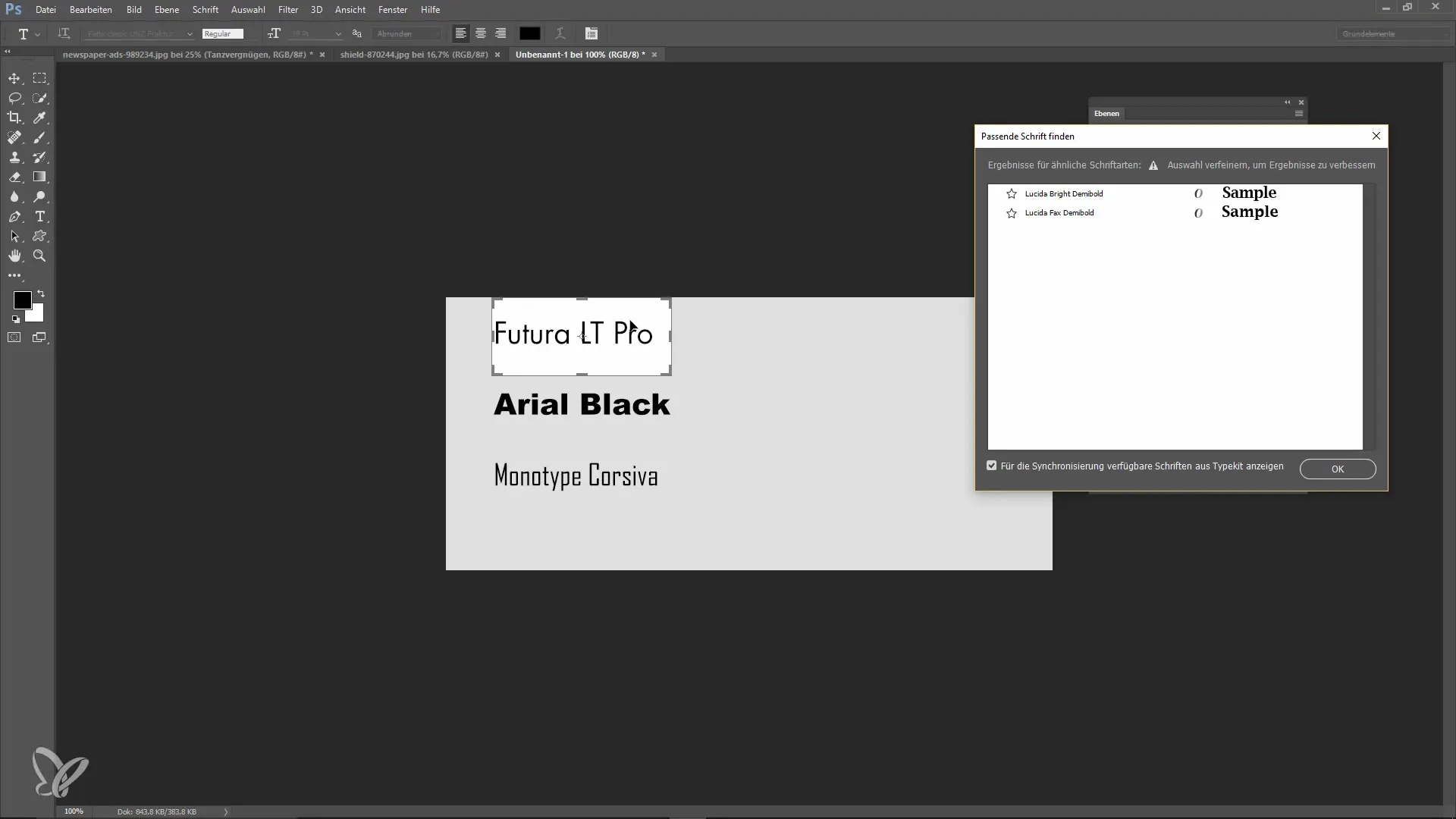Select the Crop tool
The image size is (1456, 819).
point(14,118)
